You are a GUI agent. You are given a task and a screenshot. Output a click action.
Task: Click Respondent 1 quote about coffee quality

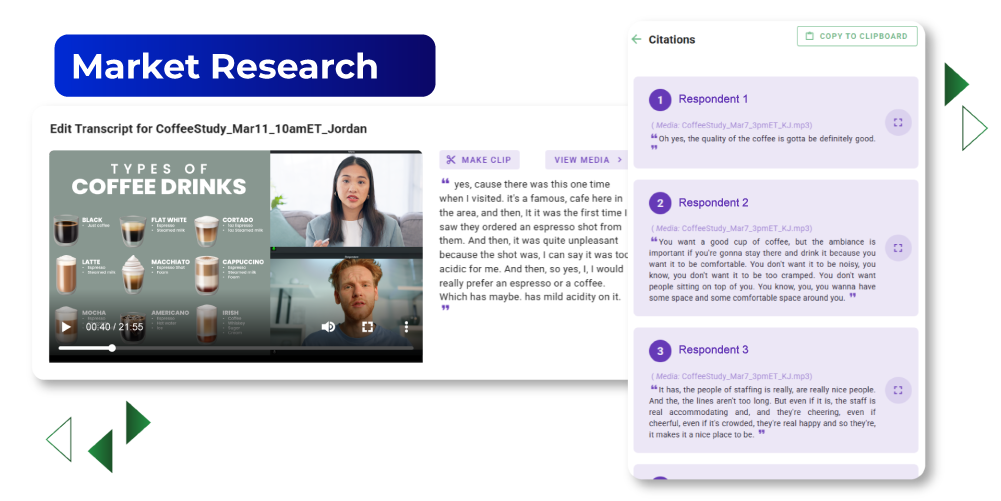[763, 142]
